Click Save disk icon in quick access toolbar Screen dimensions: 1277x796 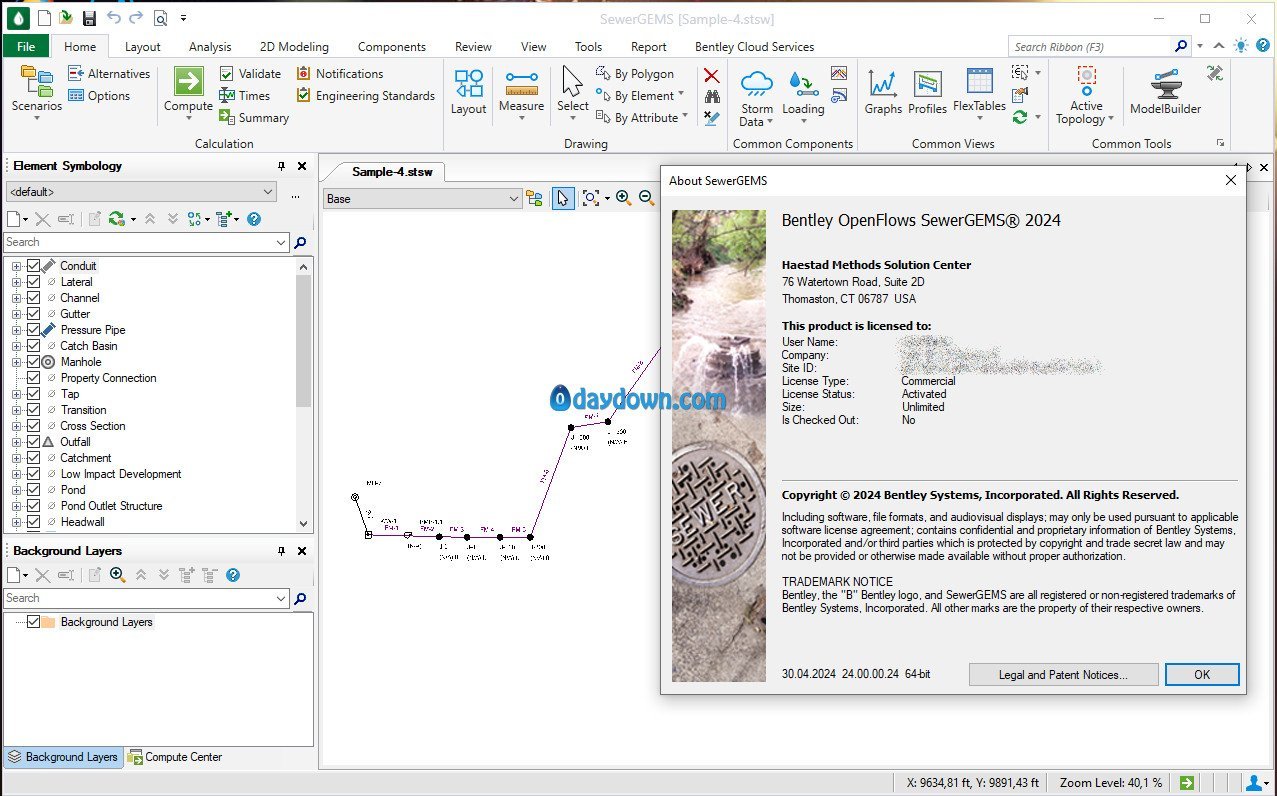click(x=89, y=18)
